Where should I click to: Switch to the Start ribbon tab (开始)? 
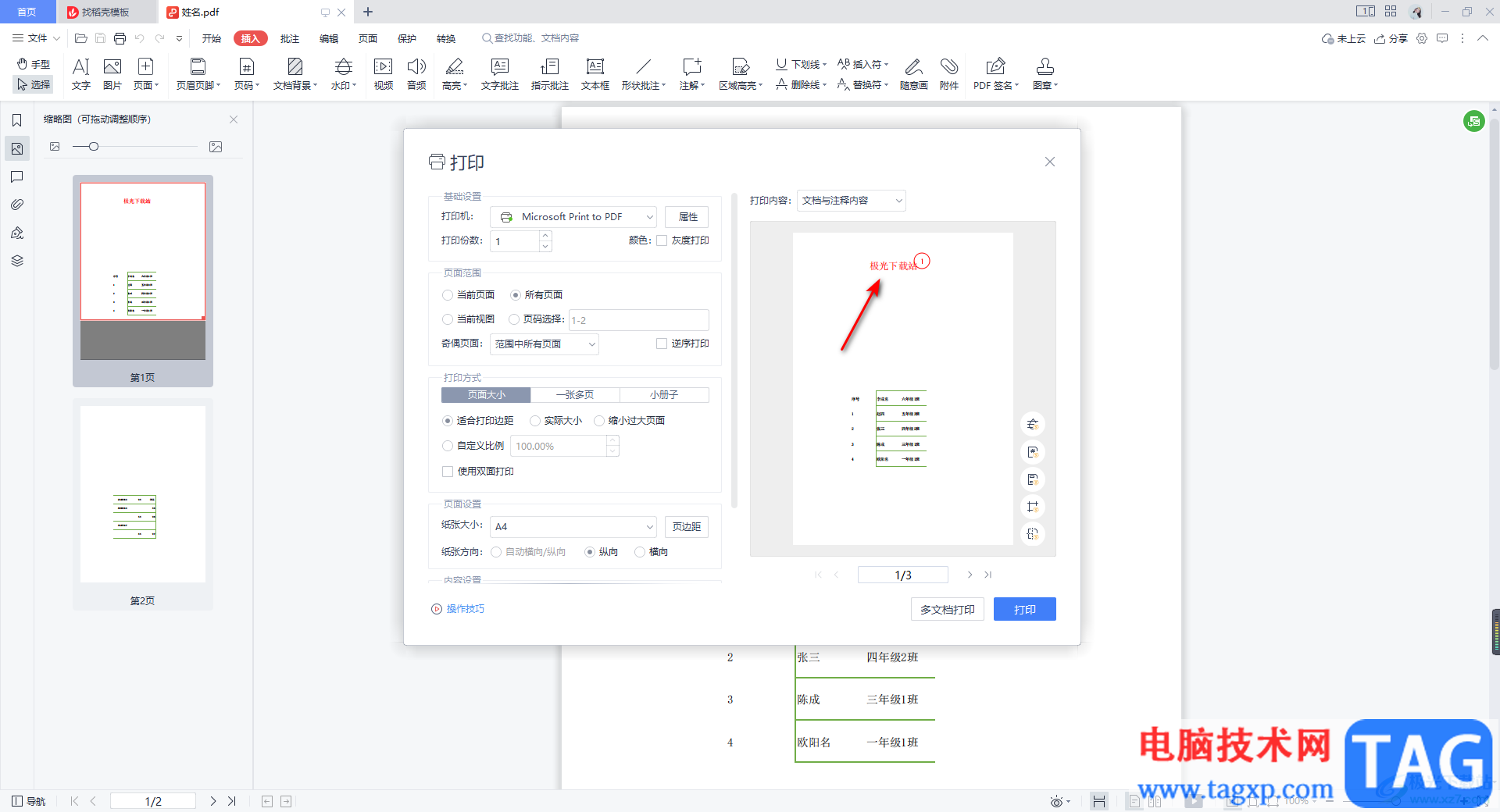[212, 38]
